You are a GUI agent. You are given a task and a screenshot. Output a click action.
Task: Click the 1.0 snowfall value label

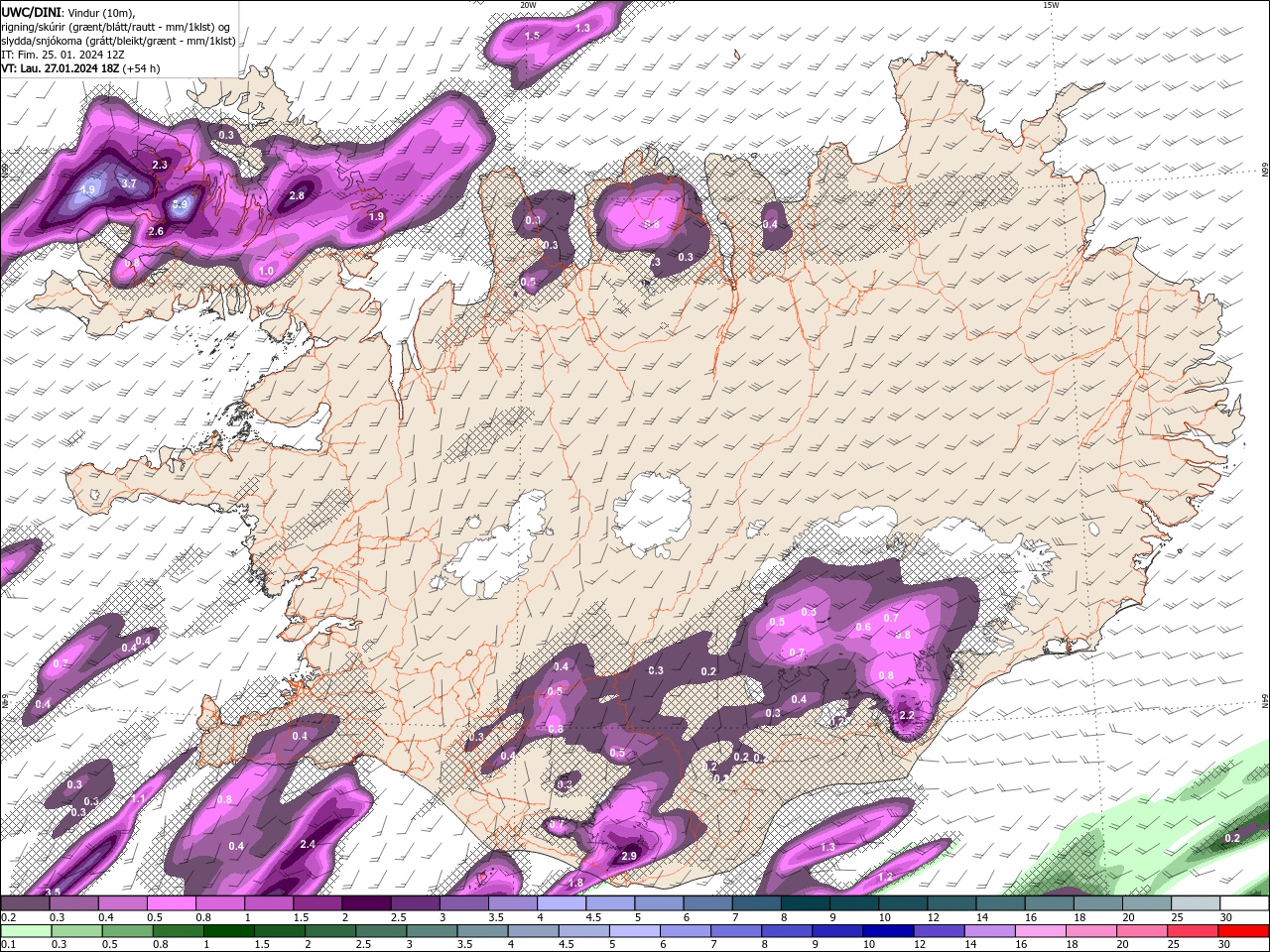coord(266,271)
